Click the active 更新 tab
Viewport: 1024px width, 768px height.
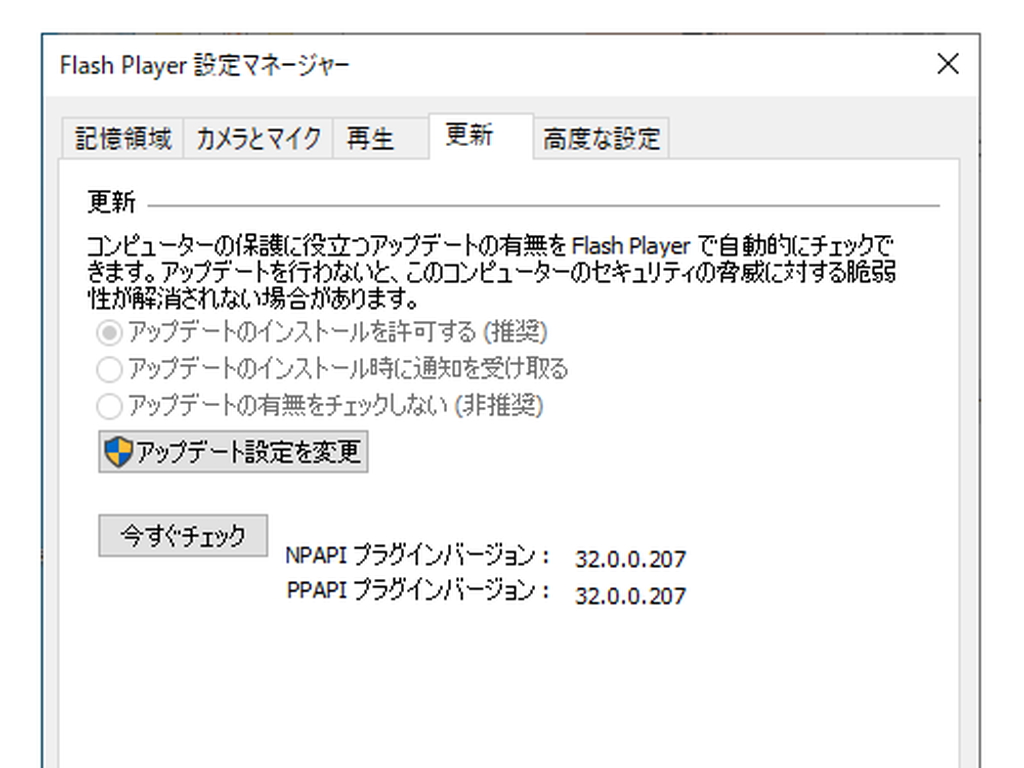point(467,137)
